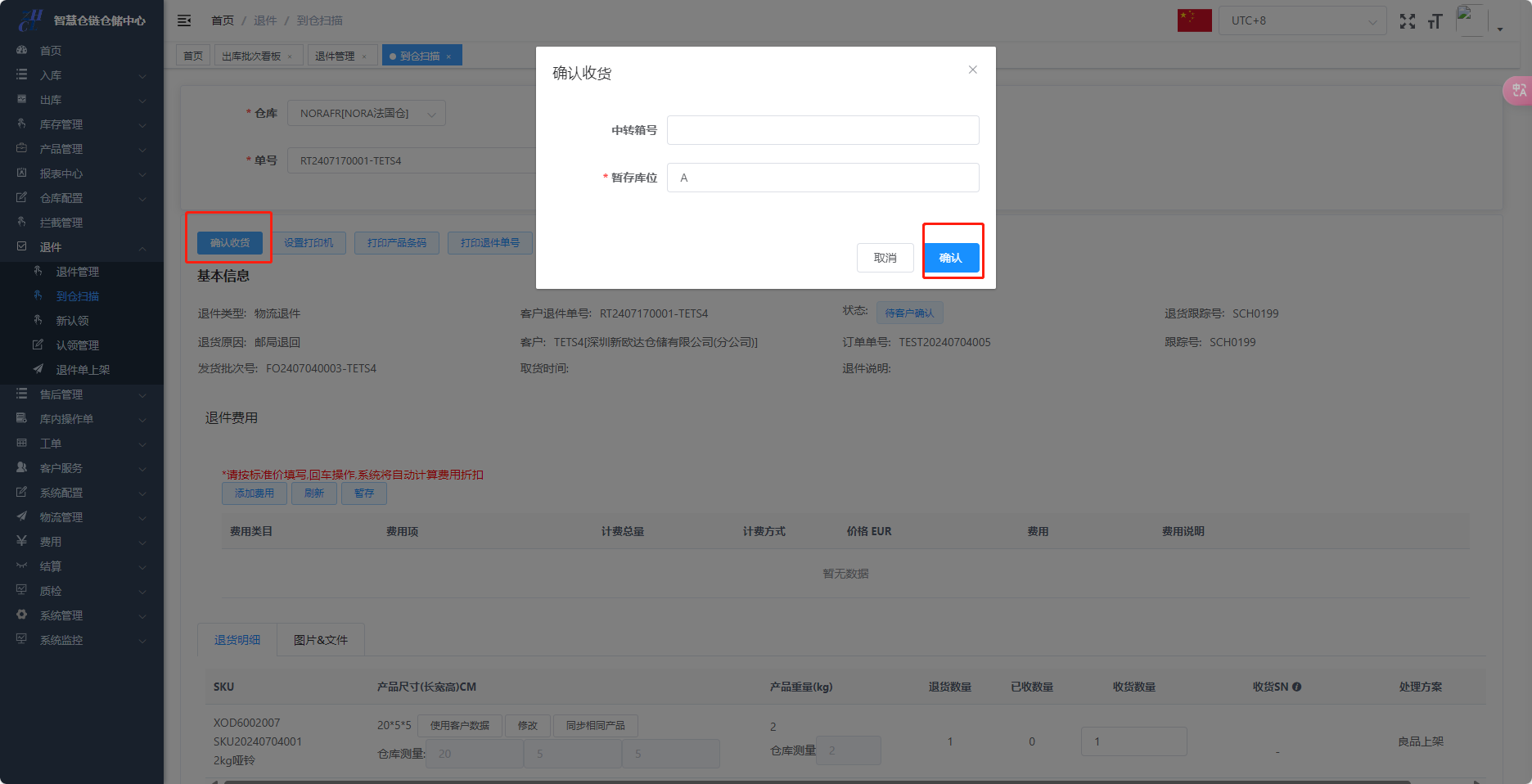Click the sidebar collapse hamburger icon

pyautogui.click(x=184, y=20)
